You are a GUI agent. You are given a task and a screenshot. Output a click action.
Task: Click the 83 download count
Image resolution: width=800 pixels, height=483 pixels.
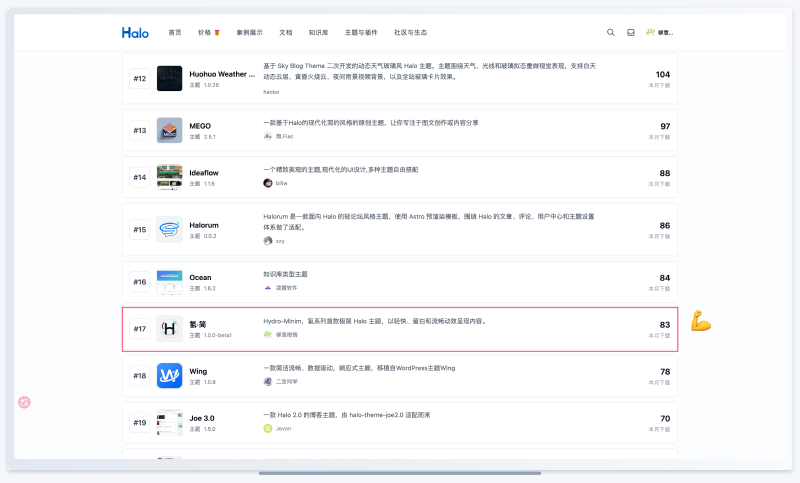tap(665, 325)
